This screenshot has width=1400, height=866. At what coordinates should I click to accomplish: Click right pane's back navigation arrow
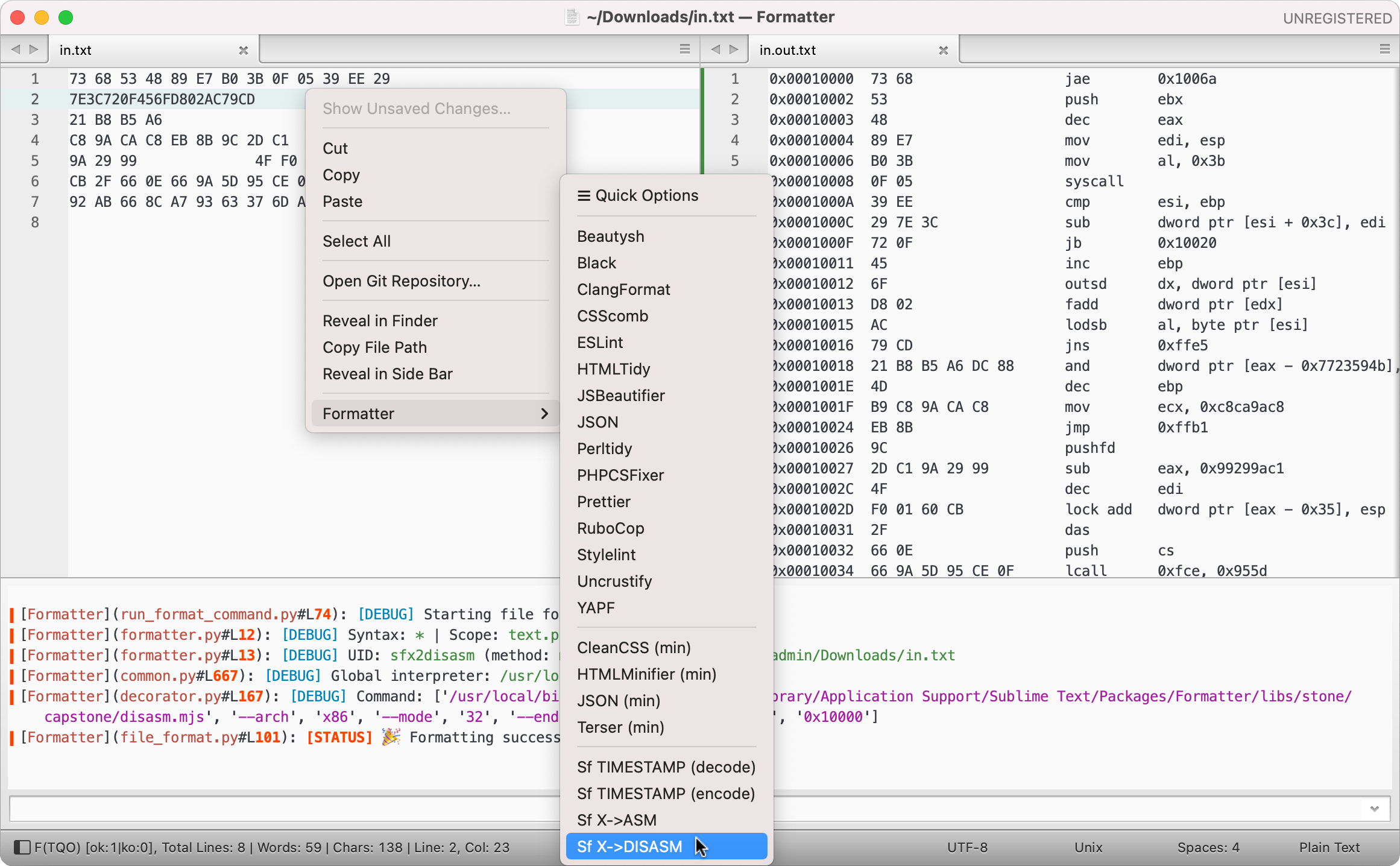(716, 49)
